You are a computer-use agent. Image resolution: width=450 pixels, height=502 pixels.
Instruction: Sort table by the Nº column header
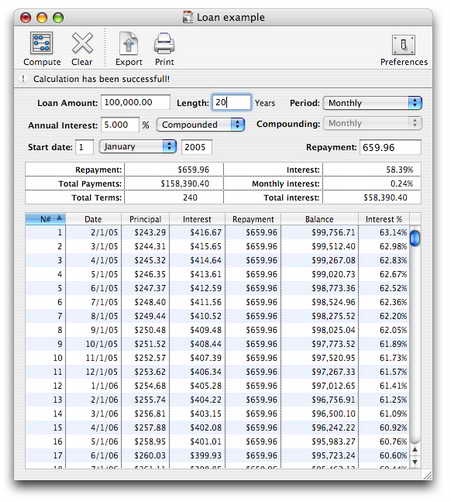(45, 219)
